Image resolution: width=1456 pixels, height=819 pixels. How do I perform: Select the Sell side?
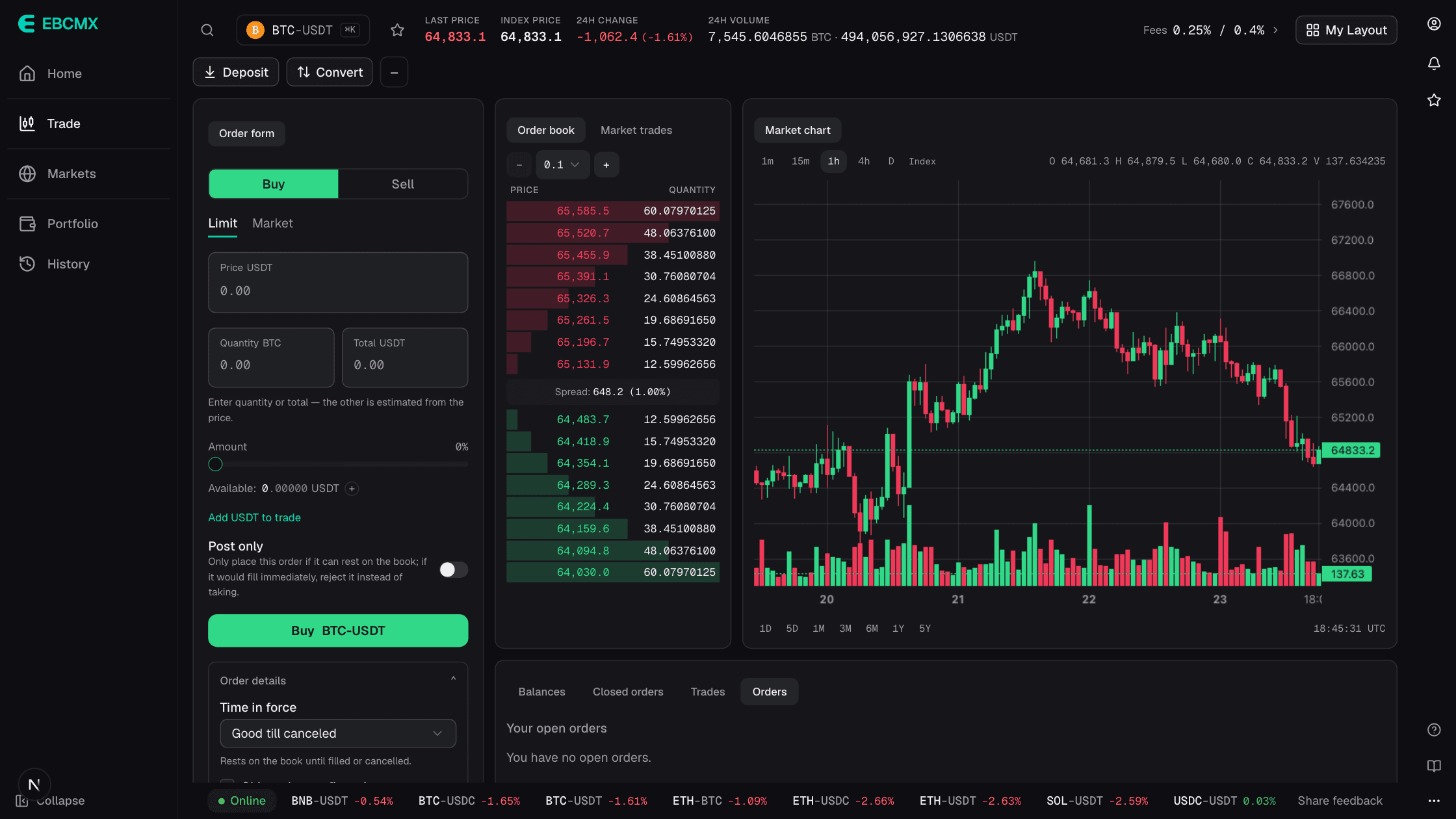[x=403, y=184]
